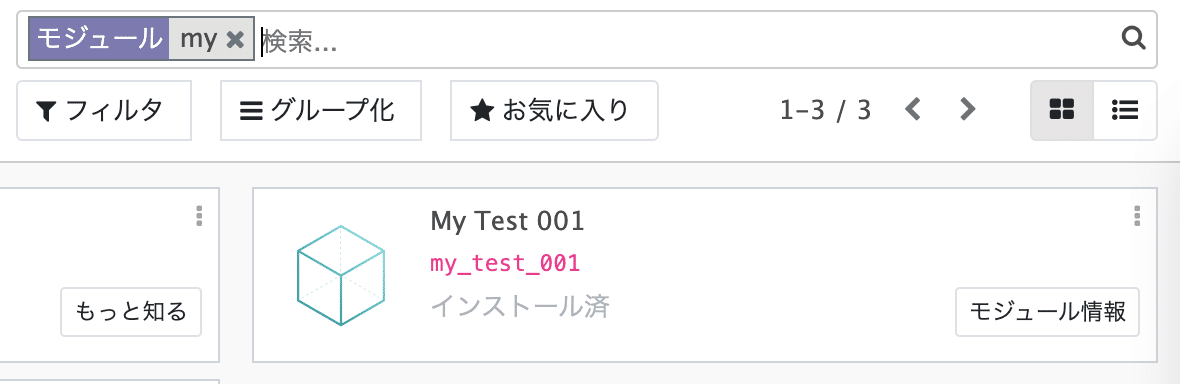The image size is (1180, 384).
Task: Open left card's three-dot menu
Action: (x=199, y=215)
